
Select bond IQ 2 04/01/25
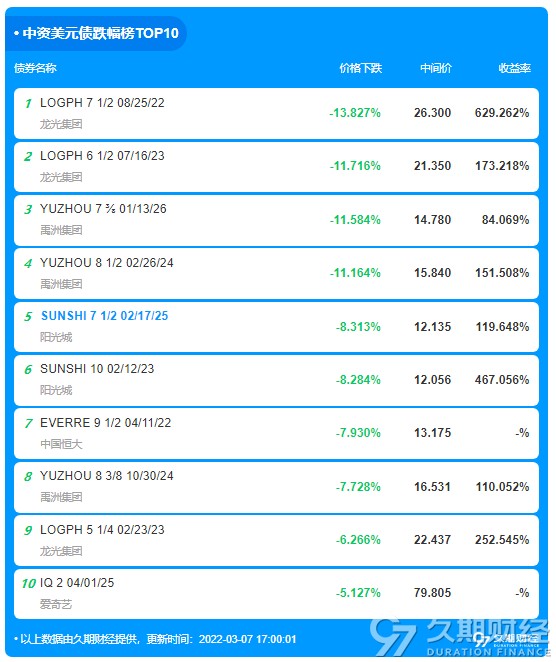pos(77,583)
